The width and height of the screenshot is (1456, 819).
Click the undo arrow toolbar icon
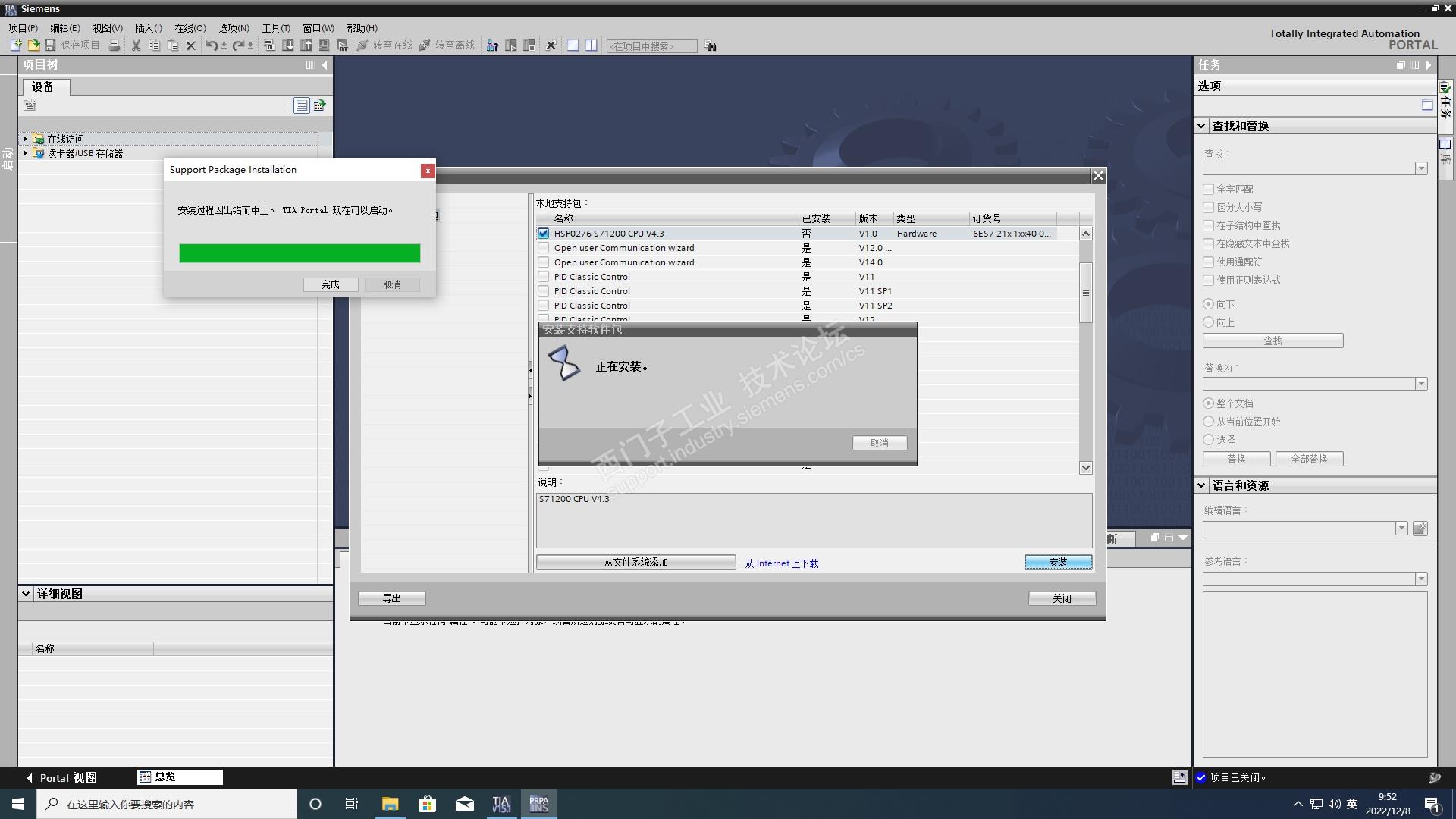pyautogui.click(x=212, y=45)
